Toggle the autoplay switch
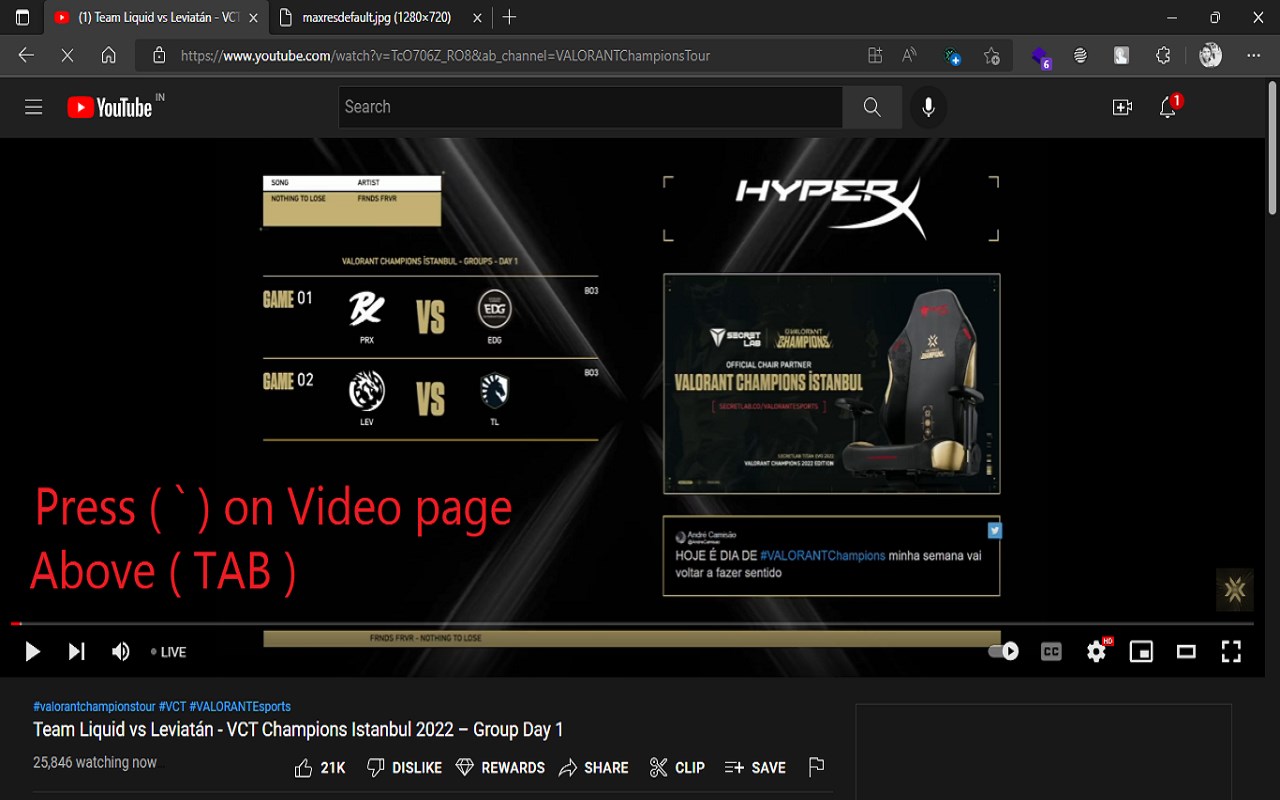The height and width of the screenshot is (800, 1280). pyautogui.click(x=1004, y=652)
